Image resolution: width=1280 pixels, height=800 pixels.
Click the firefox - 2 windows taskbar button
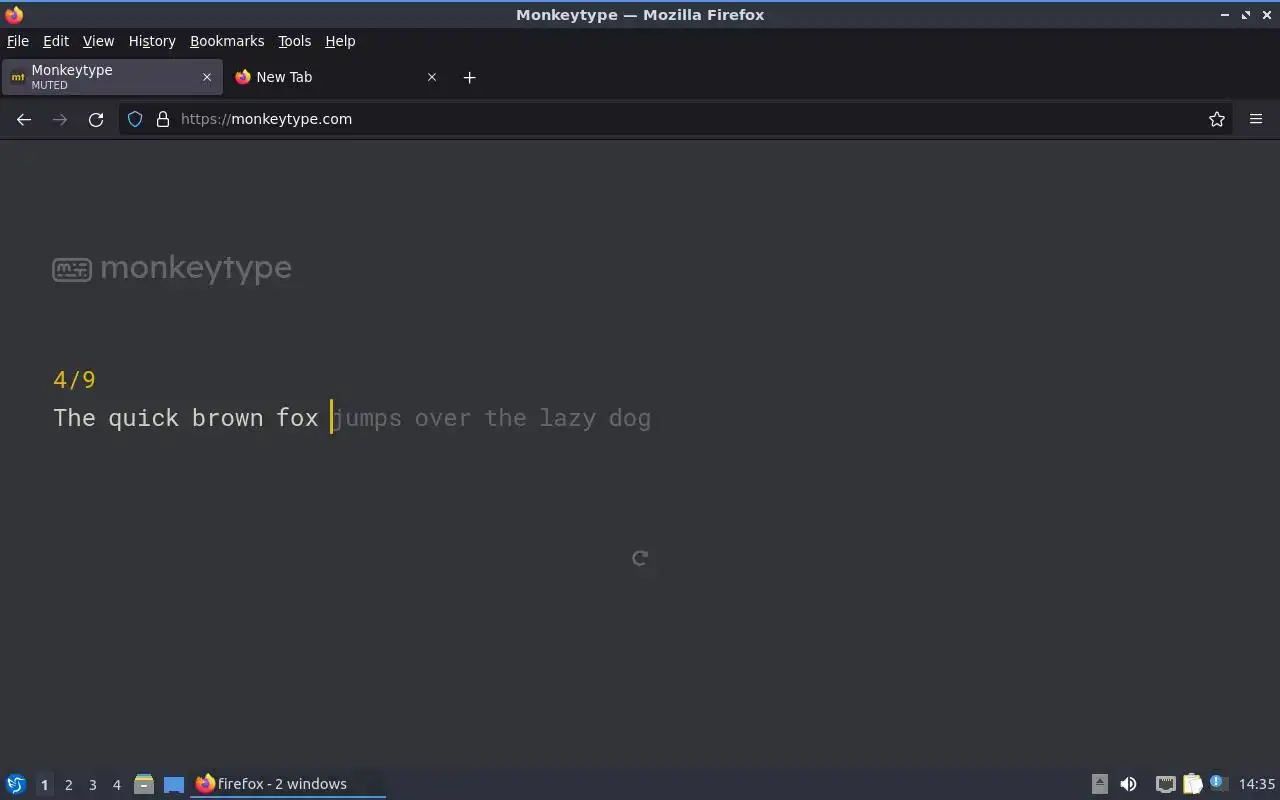click(x=288, y=784)
